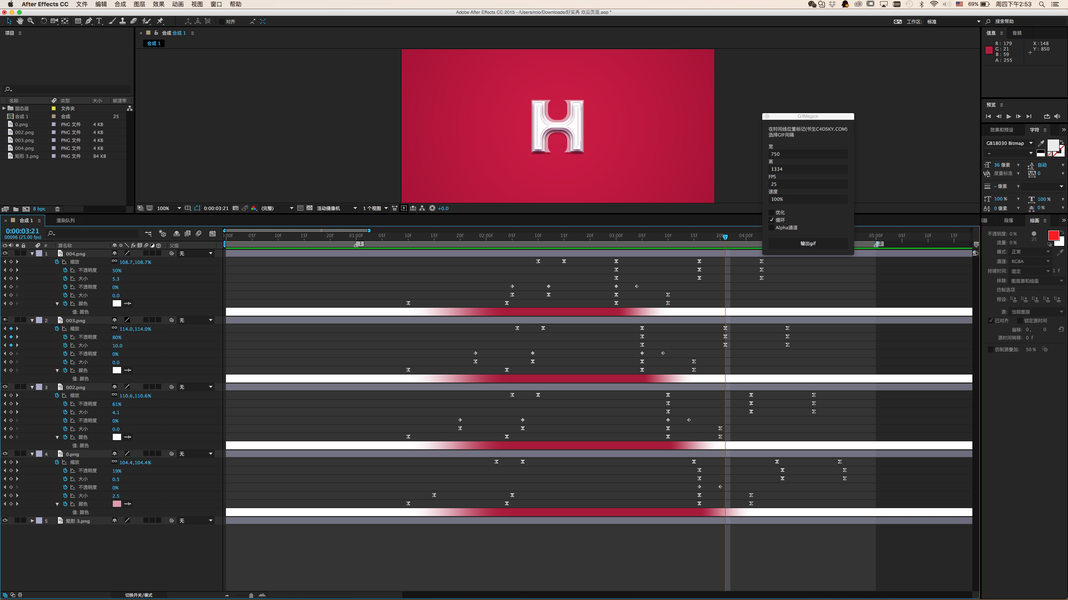Open the font family GB18030 Bitmap dropdown

click(x=1009, y=143)
